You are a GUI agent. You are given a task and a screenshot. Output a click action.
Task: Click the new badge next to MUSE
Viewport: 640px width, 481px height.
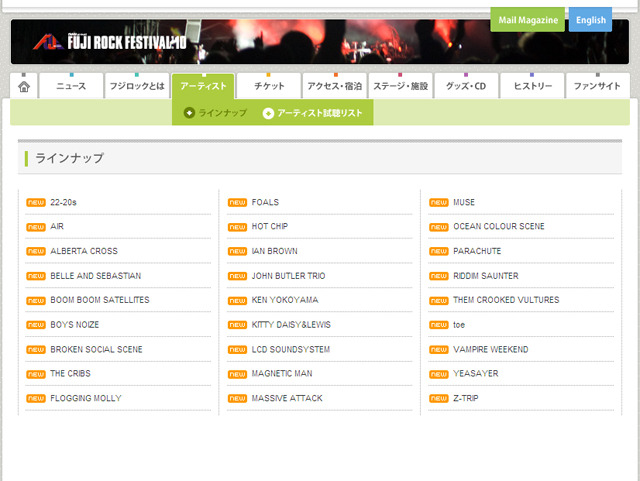tap(439, 203)
